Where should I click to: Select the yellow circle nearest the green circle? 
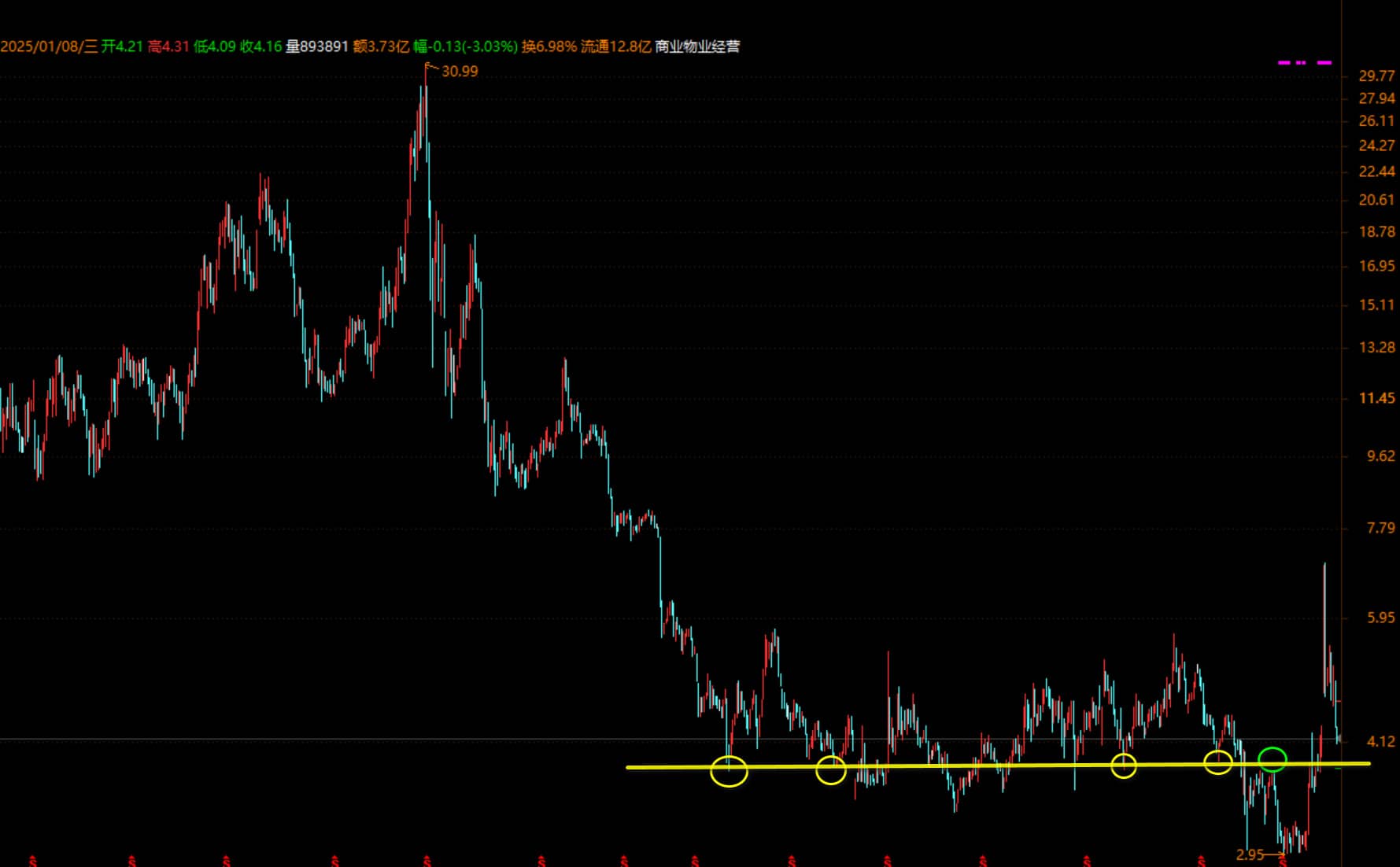pos(1217,762)
